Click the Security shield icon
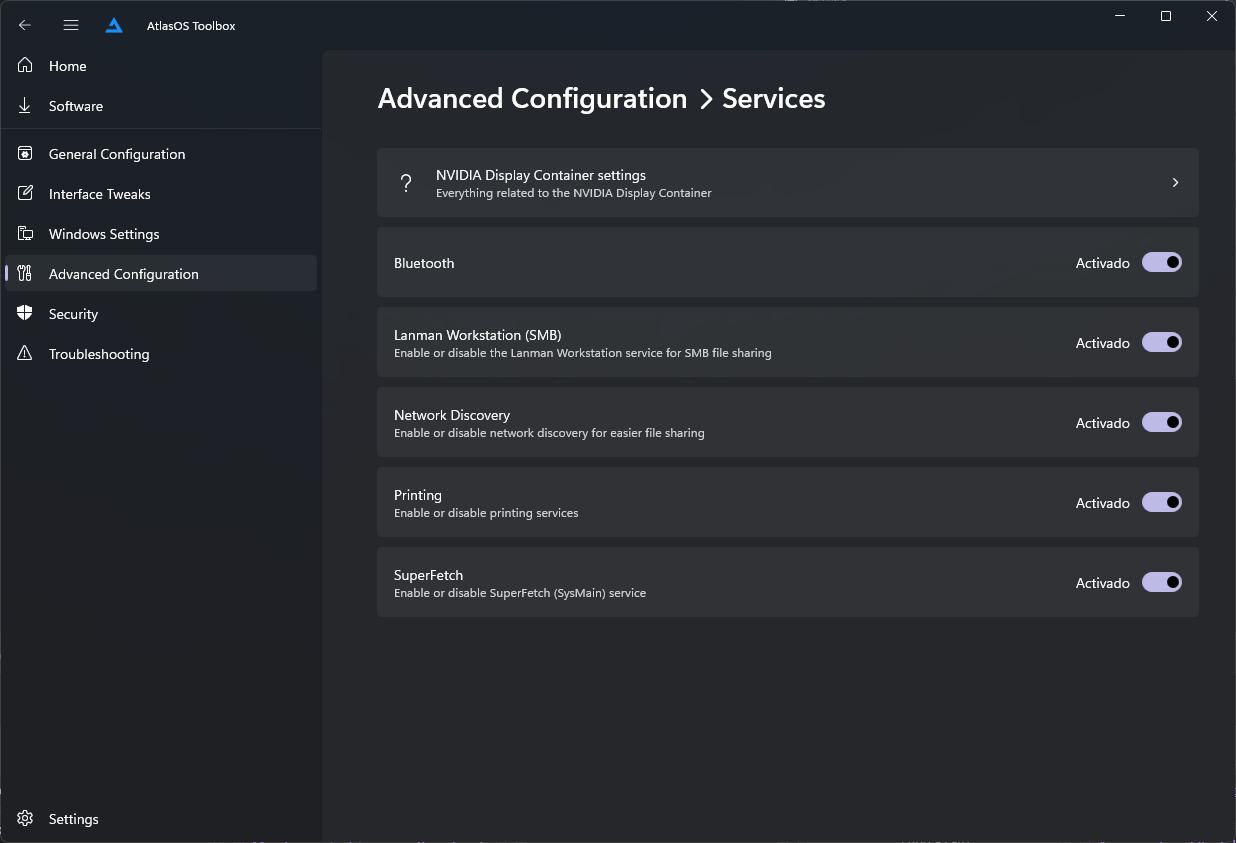Screen dimensions: 1236x843 point(26,314)
